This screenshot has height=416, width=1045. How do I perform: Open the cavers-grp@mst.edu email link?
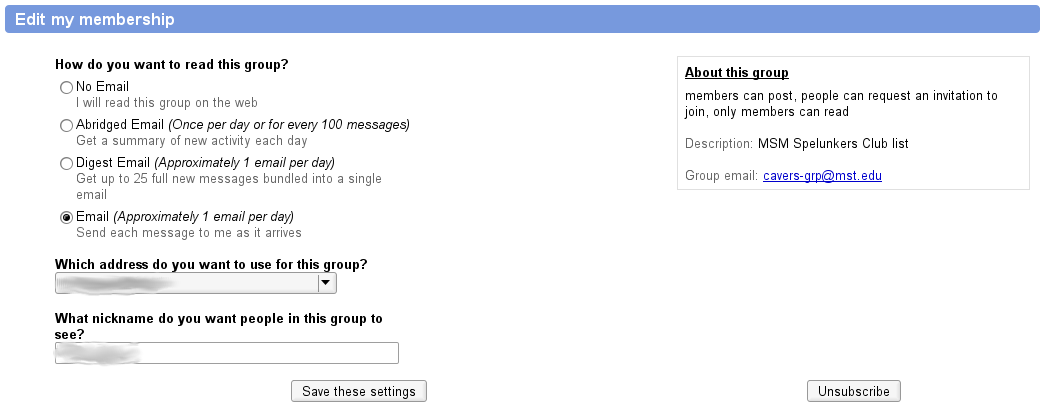click(822, 176)
